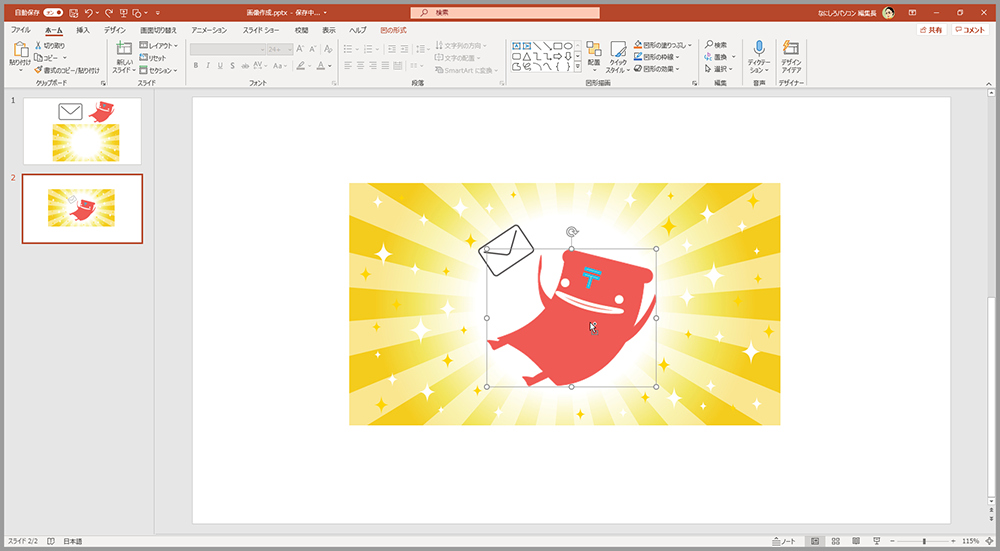The image size is (1000, 551).
Task: Click the bullet list icon
Action: 348,49
